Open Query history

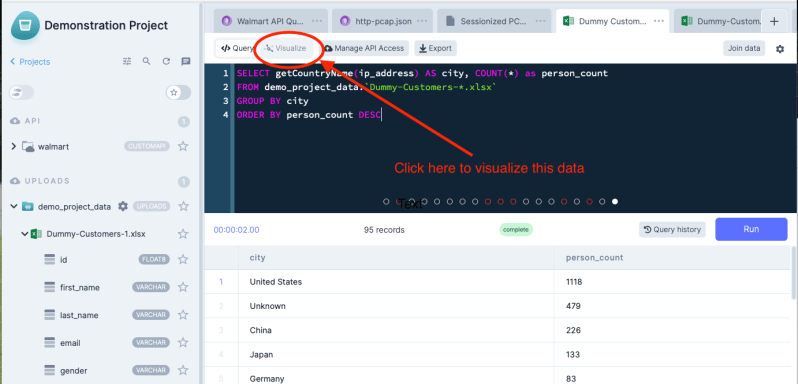pos(672,229)
